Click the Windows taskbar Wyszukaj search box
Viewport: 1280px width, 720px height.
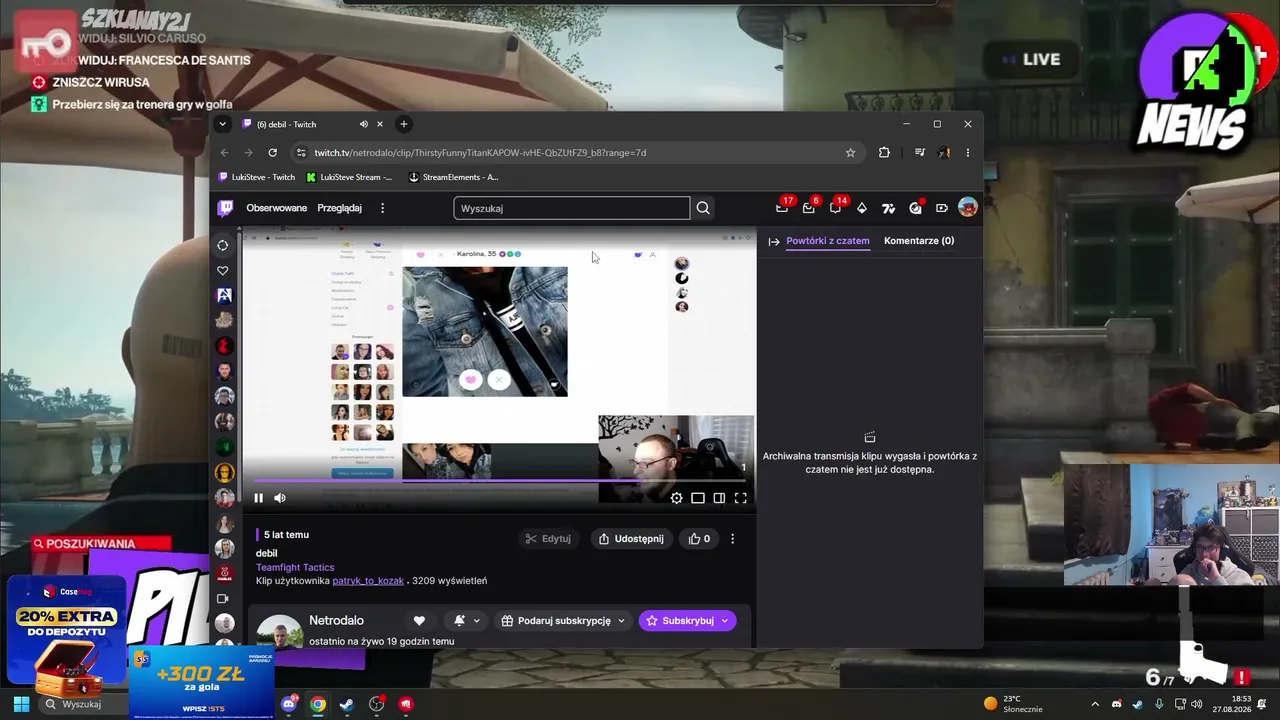point(82,704)
